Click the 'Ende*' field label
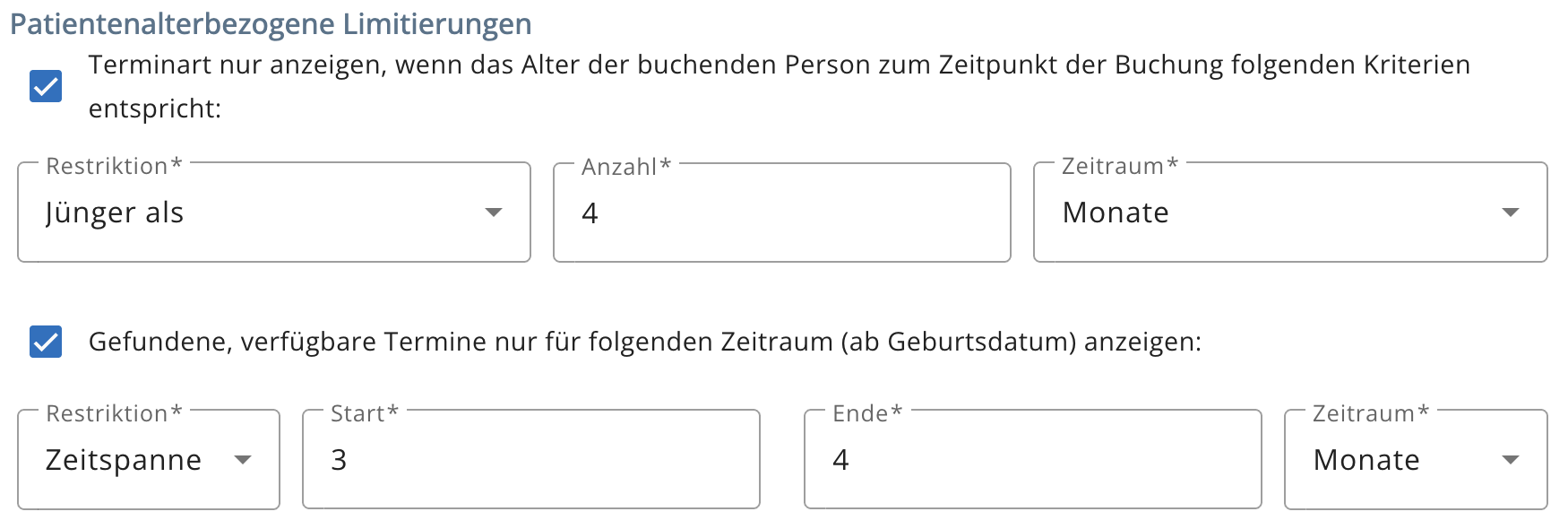This screenshot has width=1568, height=529. point(866,413)
